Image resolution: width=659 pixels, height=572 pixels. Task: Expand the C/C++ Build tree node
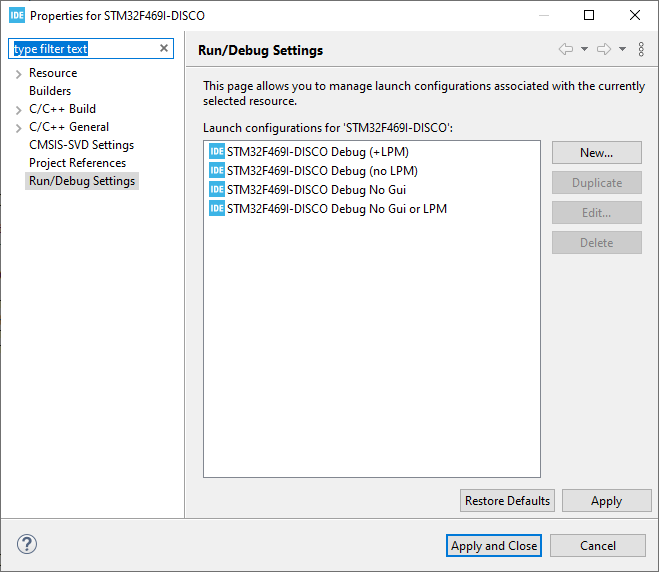coord(18,110)
